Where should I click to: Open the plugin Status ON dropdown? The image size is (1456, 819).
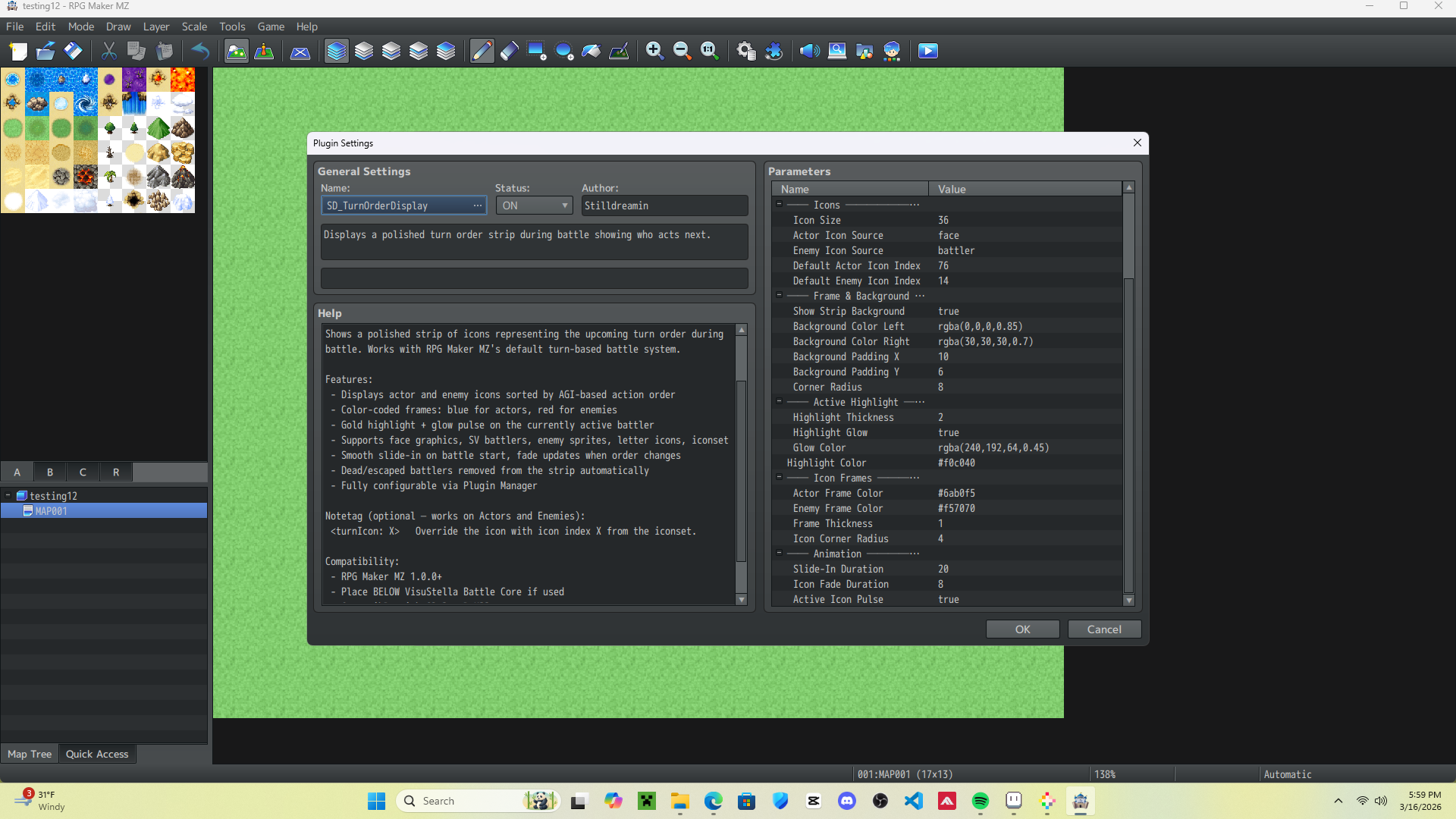click(534, 206)
